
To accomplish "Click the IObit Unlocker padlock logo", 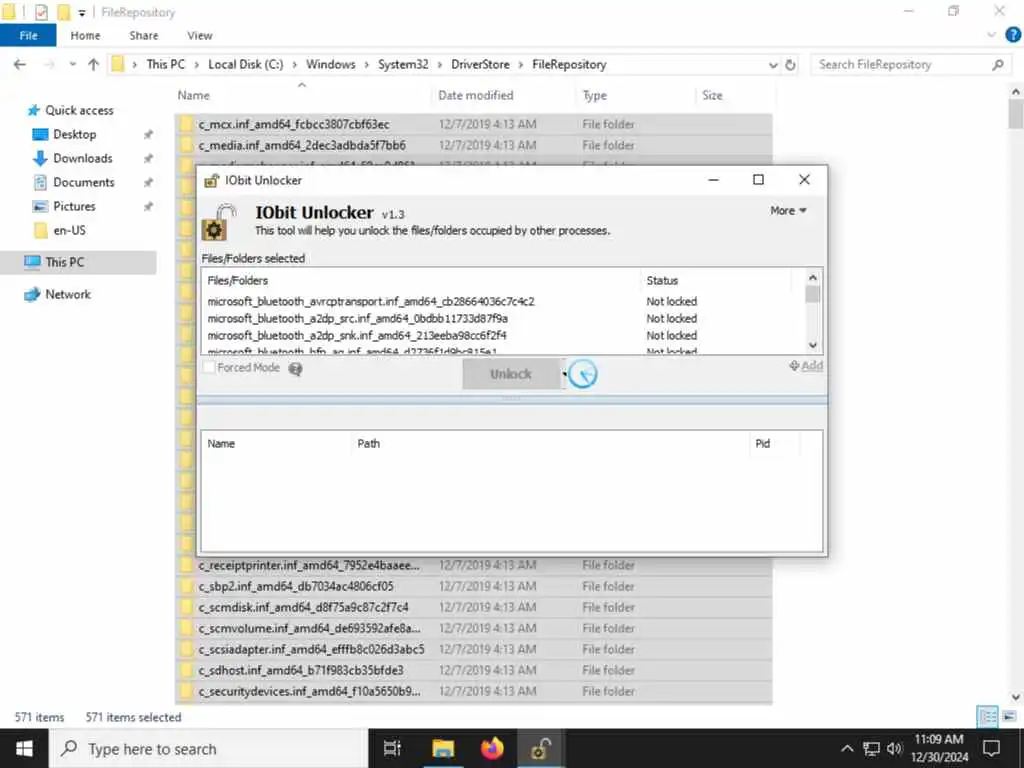I will (217, 222).
